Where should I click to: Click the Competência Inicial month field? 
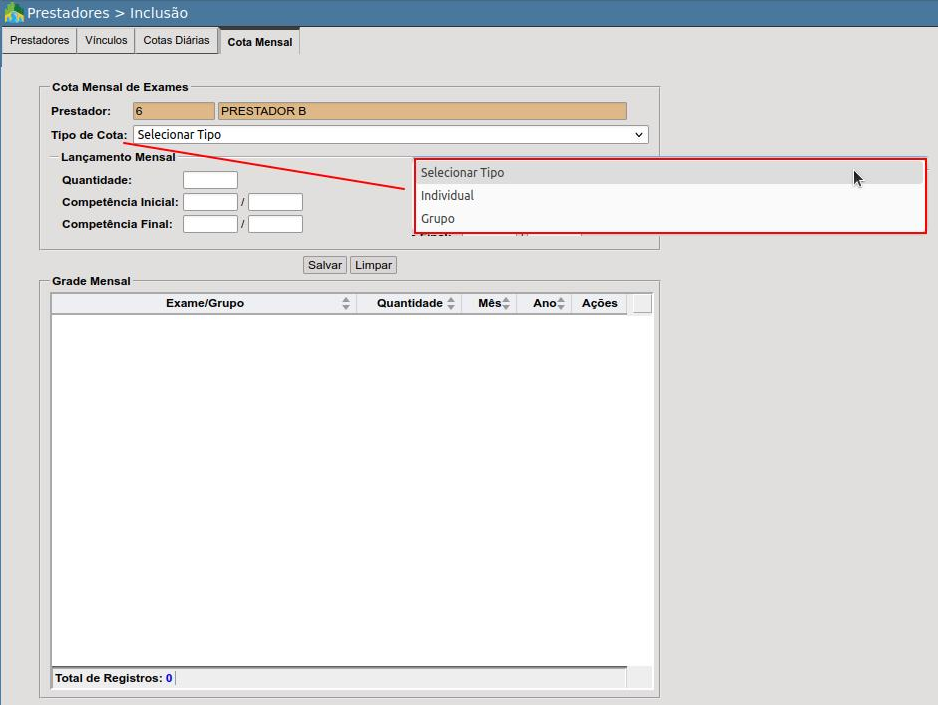210,202
